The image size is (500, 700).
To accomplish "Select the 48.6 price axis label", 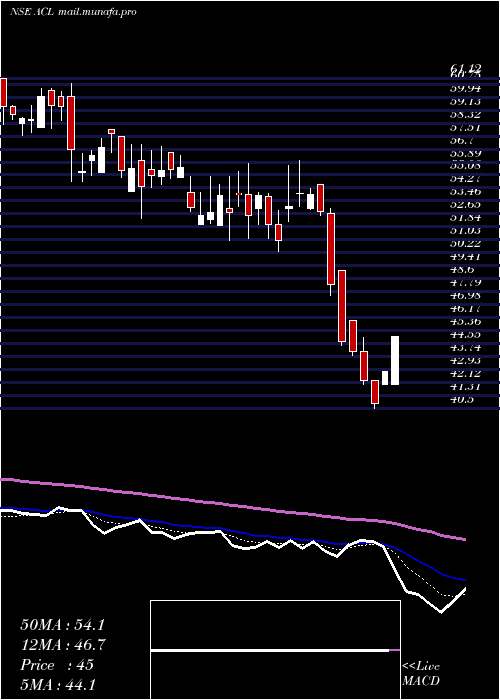I will click(462, 270).
